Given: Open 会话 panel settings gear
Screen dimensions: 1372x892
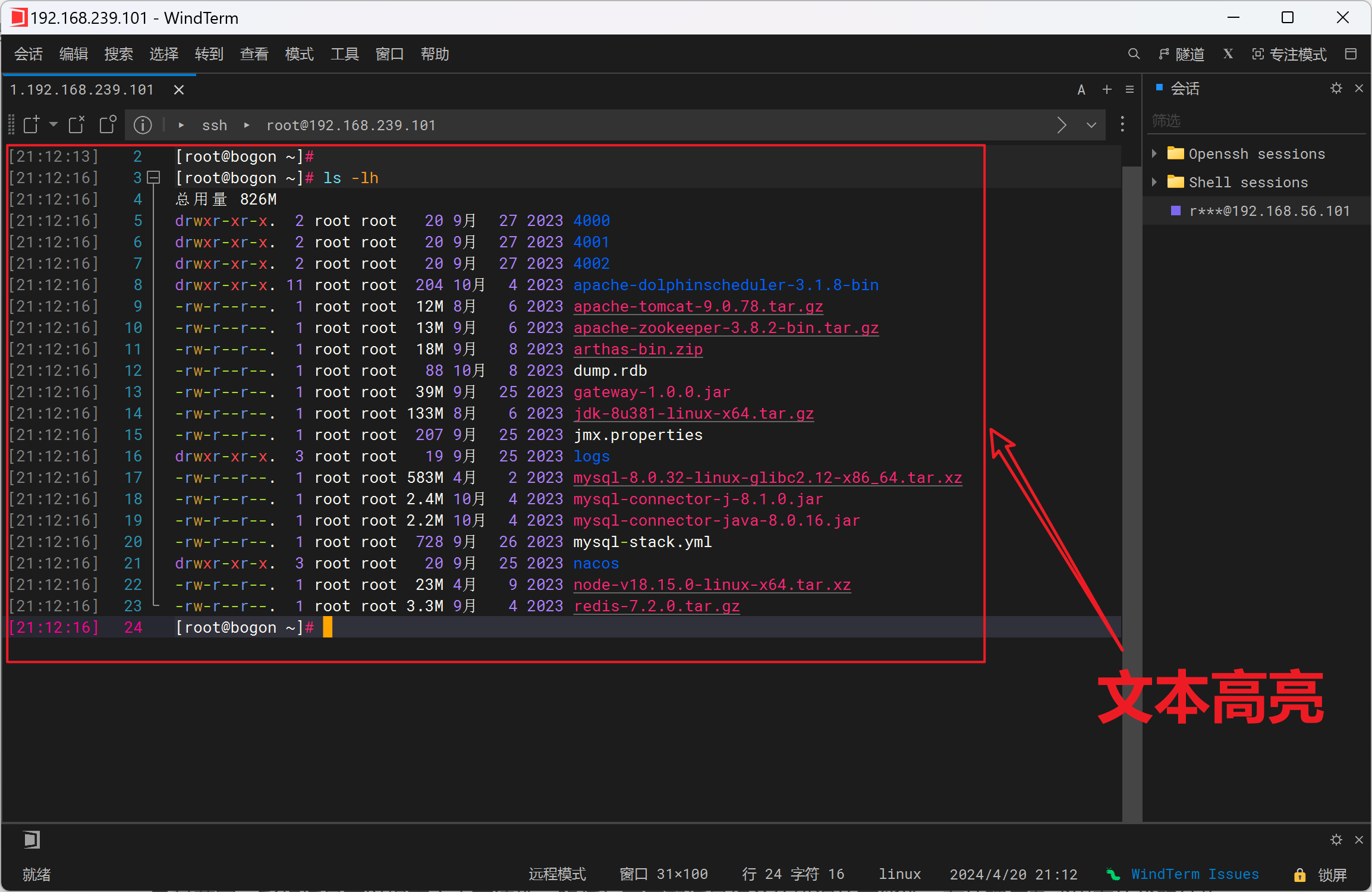Looking at the screenshot, I should point(1336,89).
